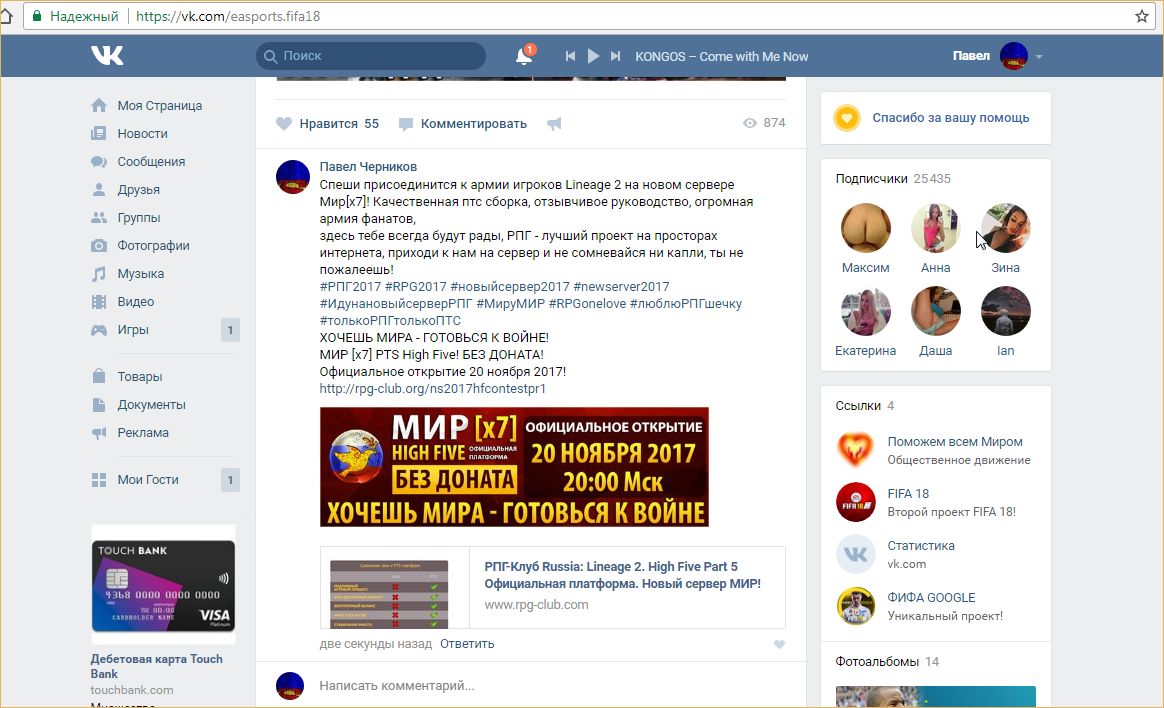This screenshot has height=708, width=1164.
Task: Open the Подписчики 25435 list
Action: pyautogui.click(x=893, y=179)
